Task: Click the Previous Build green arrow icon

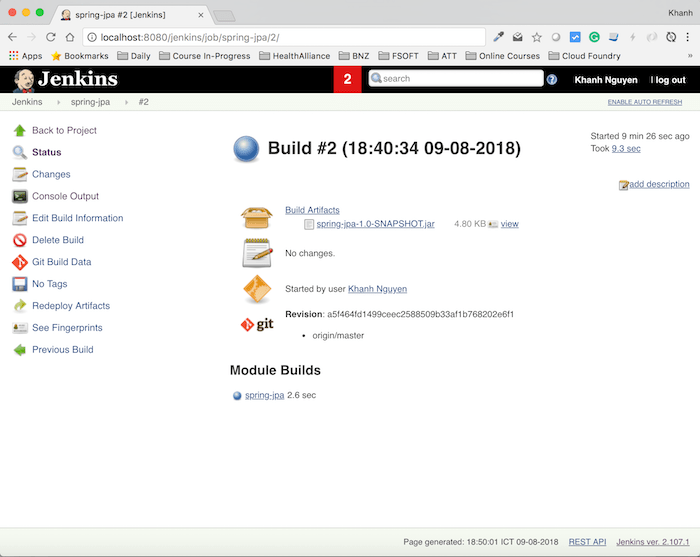Action: [x=20, y=350]
